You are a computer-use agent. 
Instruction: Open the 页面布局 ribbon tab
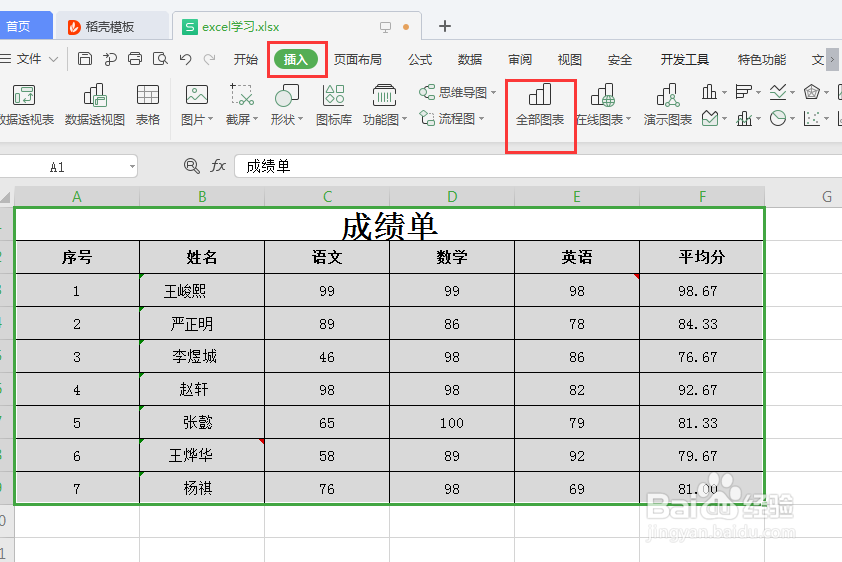[x=358, y=59]
